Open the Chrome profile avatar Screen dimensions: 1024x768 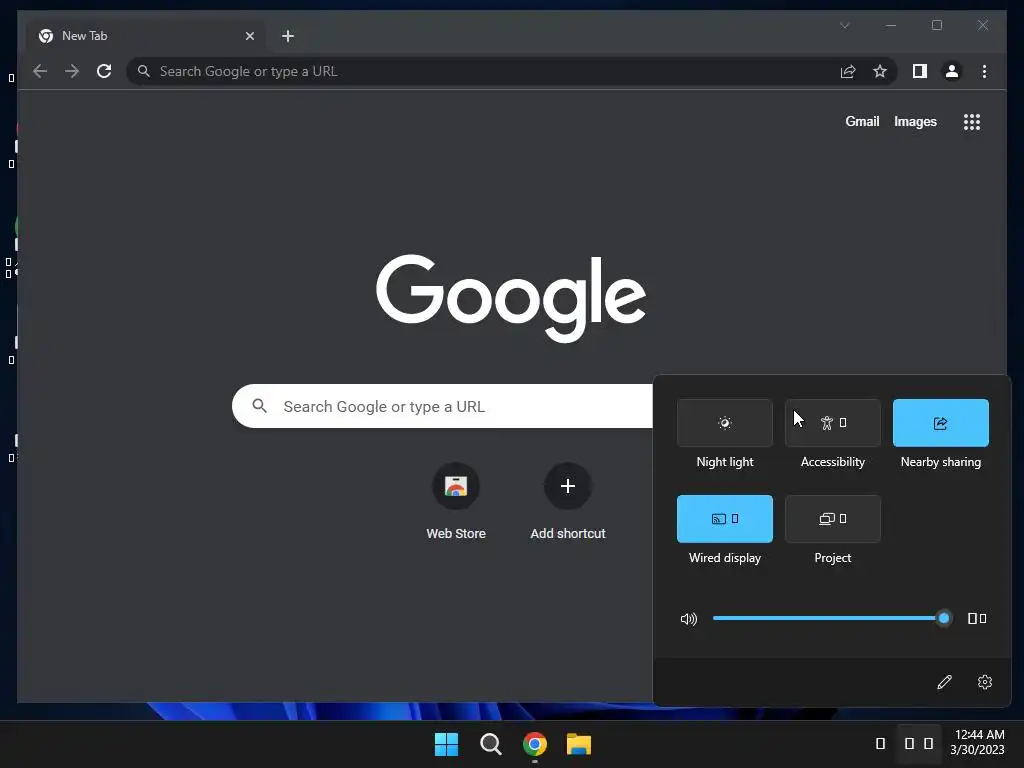pos(952,71)
